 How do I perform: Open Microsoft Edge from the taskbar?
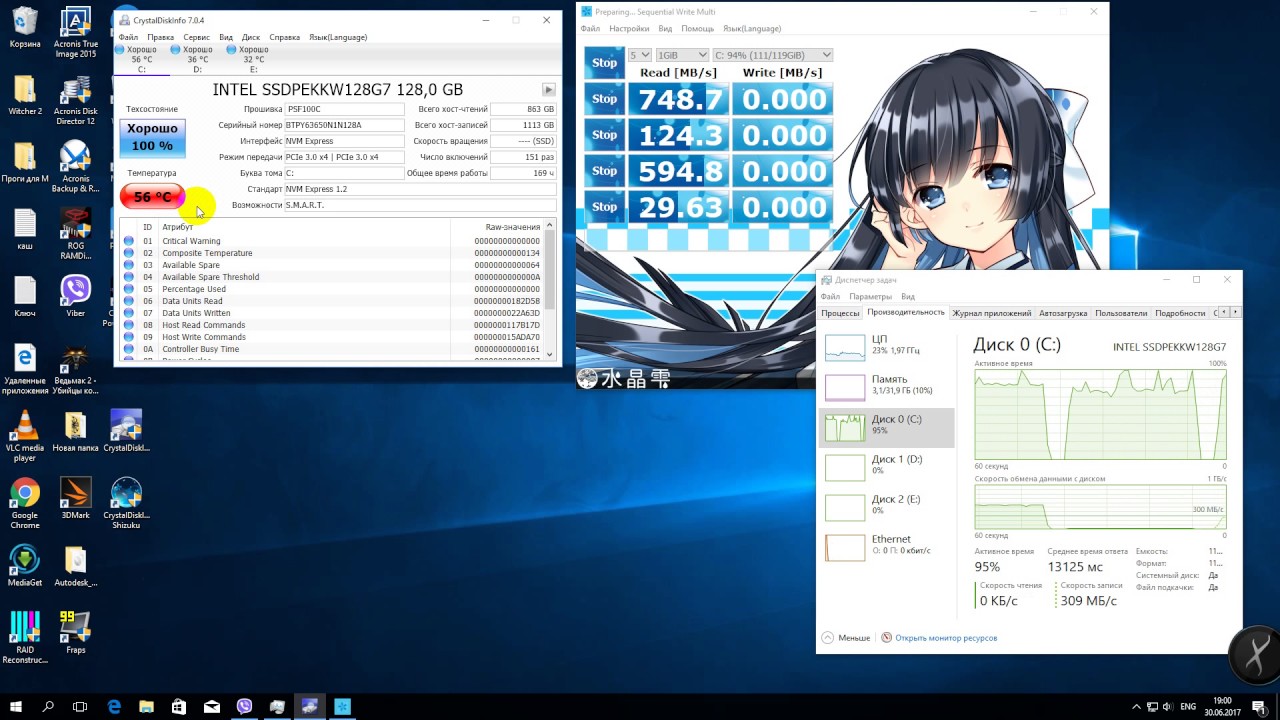[x=114, y=706]
